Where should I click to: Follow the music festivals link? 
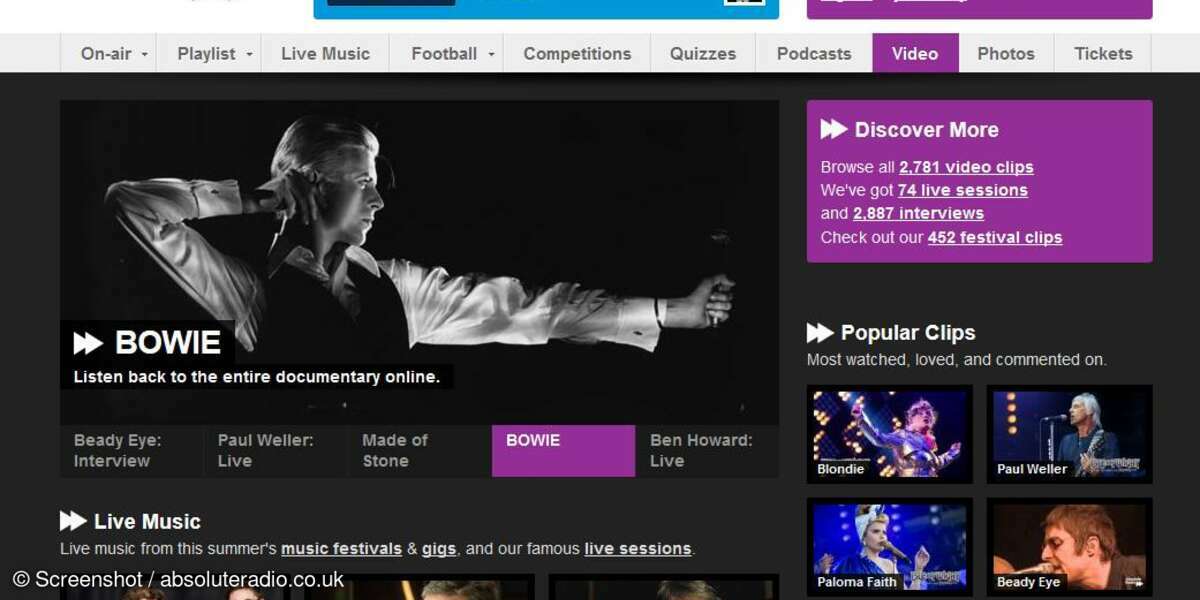pos(341,549)
